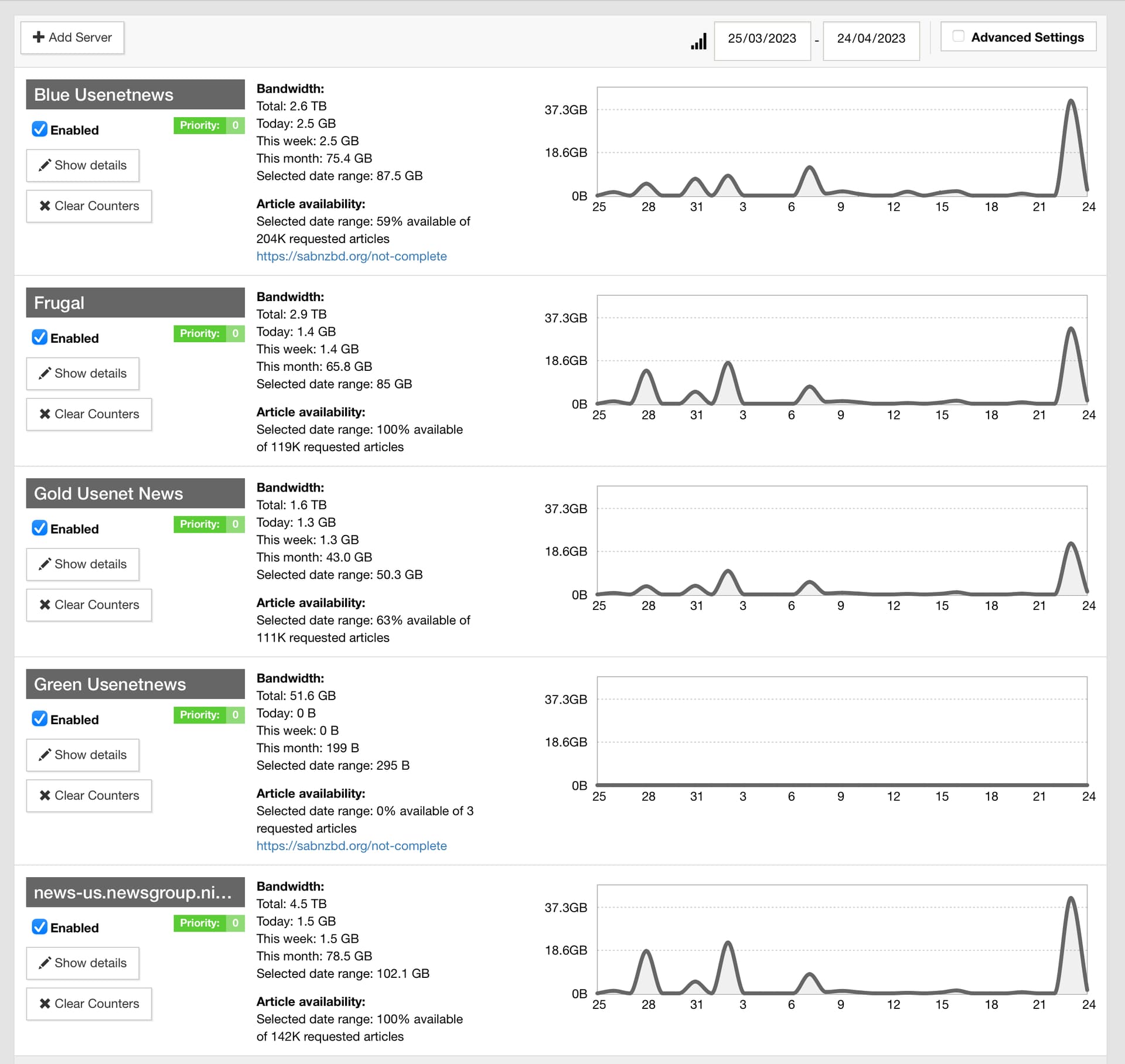Clear Counters for news-us.newsgroup server
The height and width of the screenshot is (1064, 1125).
tap(89, 1004)
